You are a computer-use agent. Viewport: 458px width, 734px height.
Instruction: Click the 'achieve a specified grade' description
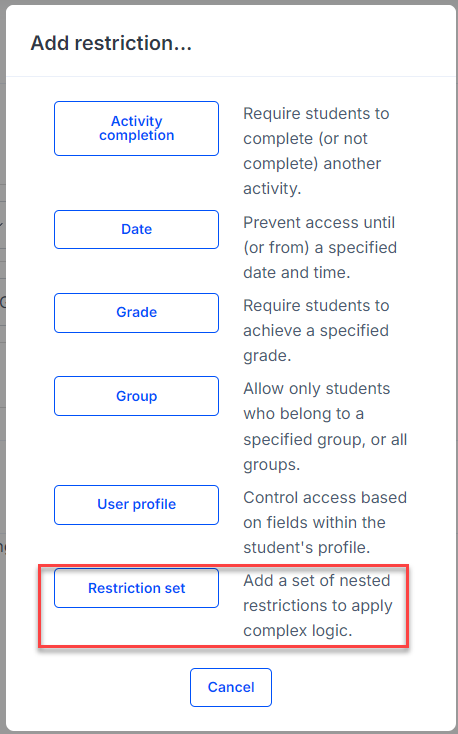tap(316, 330)
